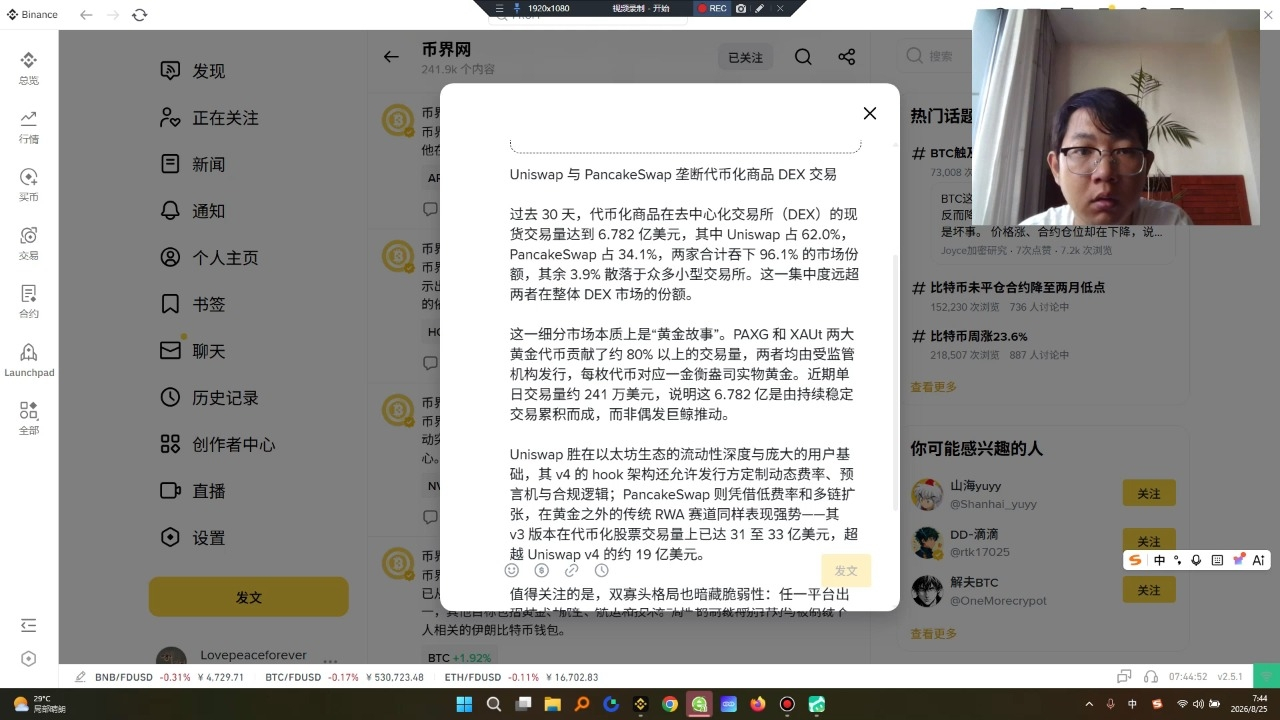Viewport: 1280px width, 720px height.
Task: Open 合约 futures in the left rail
Action: [x=29, y=301]
